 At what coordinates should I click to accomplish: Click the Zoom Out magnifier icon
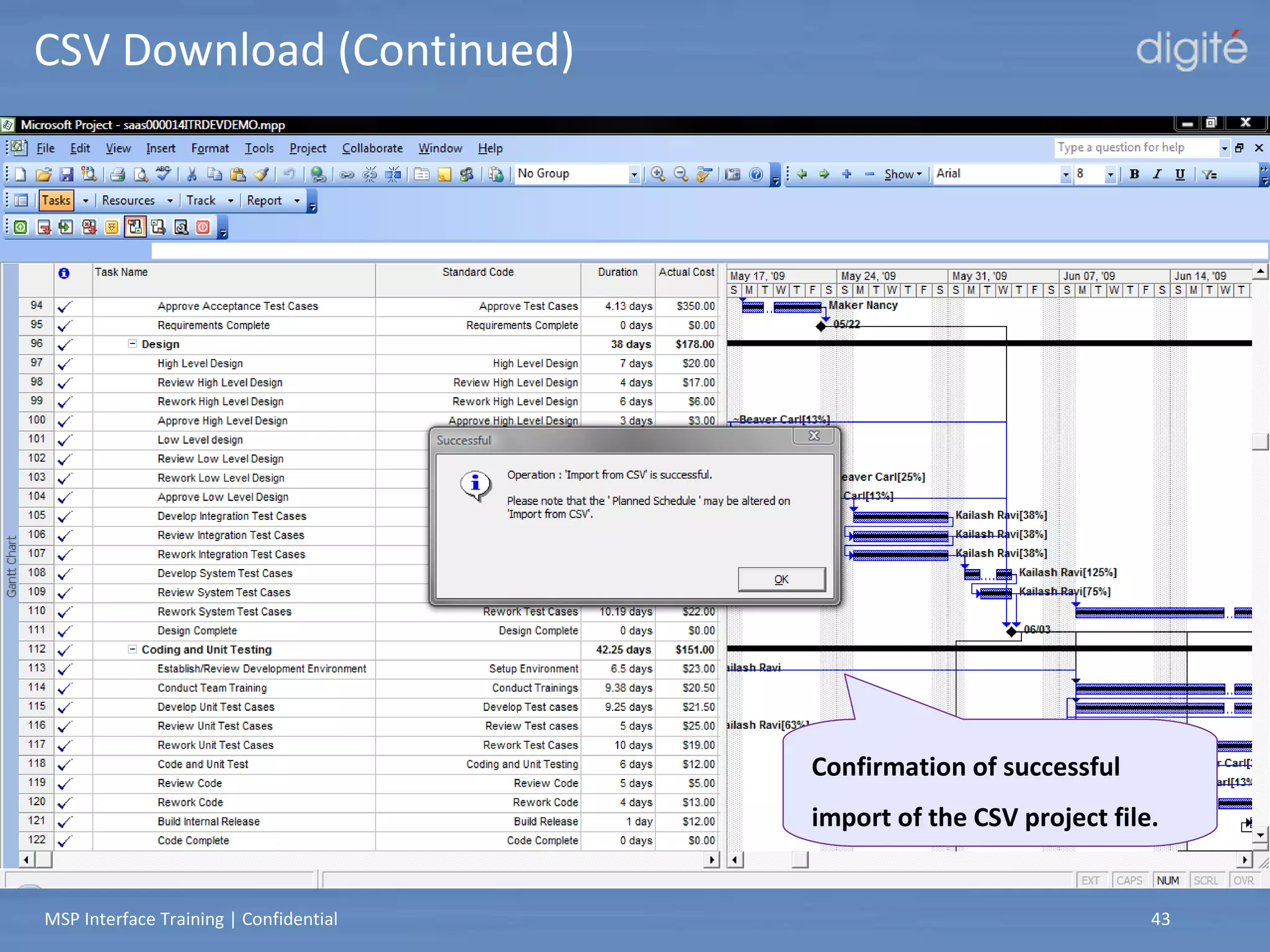pos(681,175)
